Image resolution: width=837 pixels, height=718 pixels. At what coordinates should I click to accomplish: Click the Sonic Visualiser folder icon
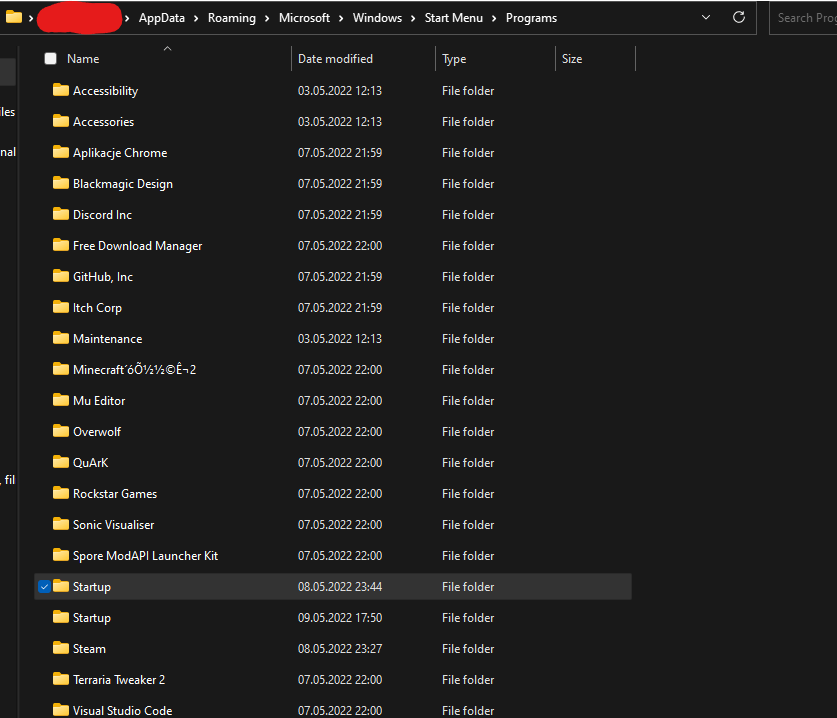(61, 524)
